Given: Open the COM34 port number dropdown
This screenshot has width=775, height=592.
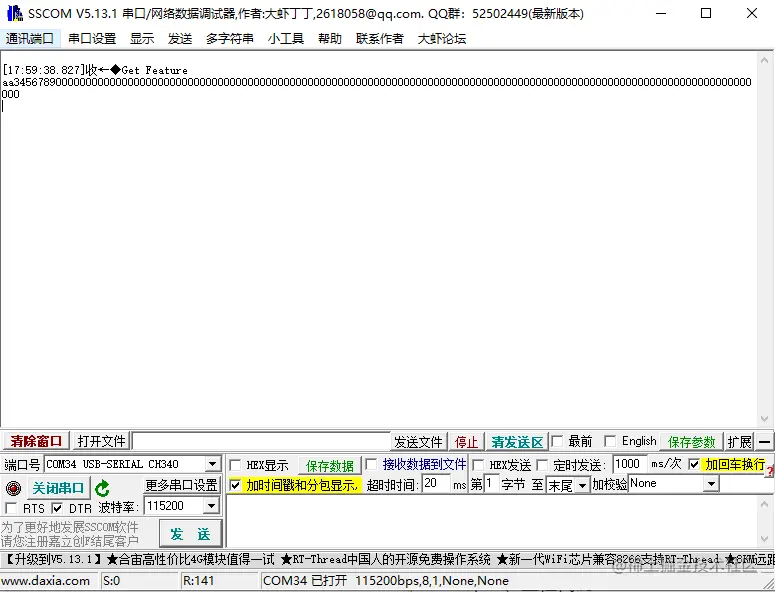Looking at the screenshot, I should pos(213,464).
